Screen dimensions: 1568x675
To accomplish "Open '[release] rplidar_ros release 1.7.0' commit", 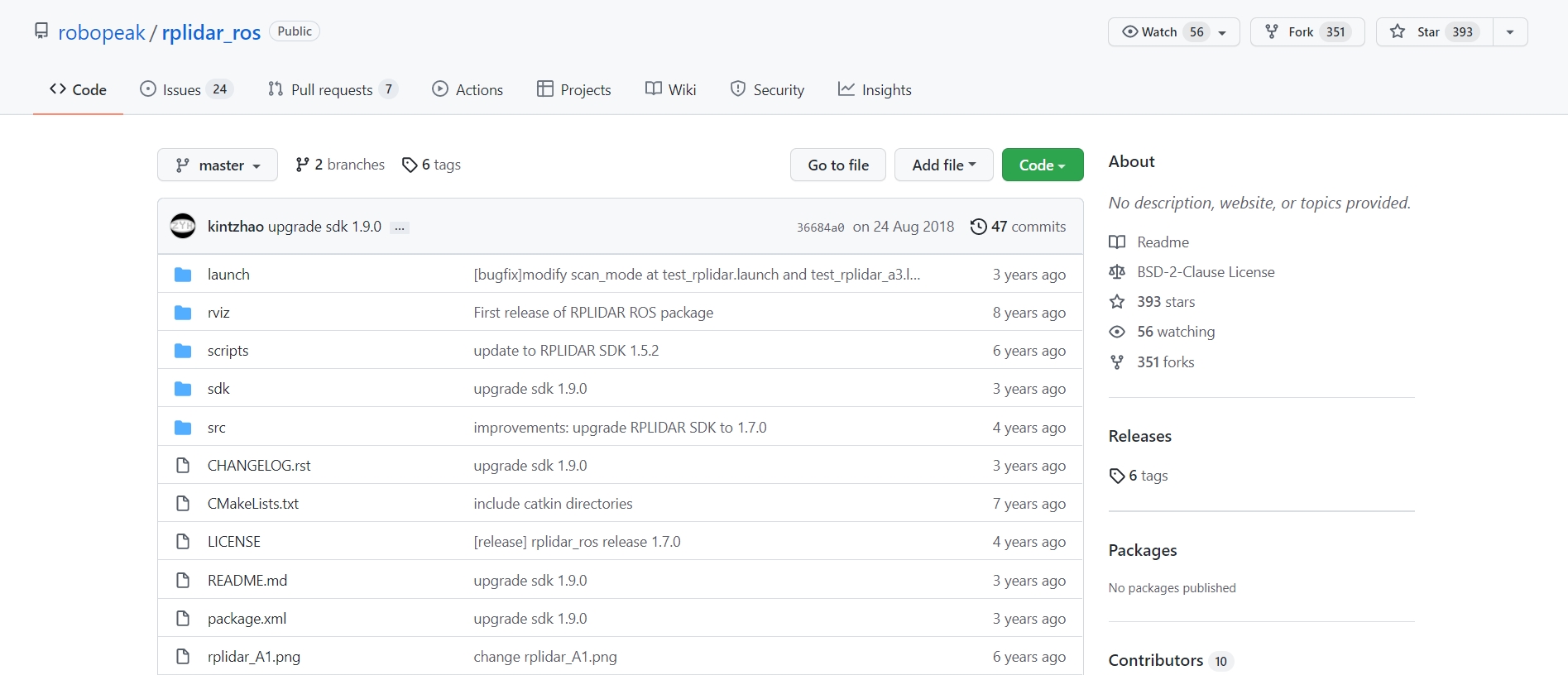I will coord(577,542).
